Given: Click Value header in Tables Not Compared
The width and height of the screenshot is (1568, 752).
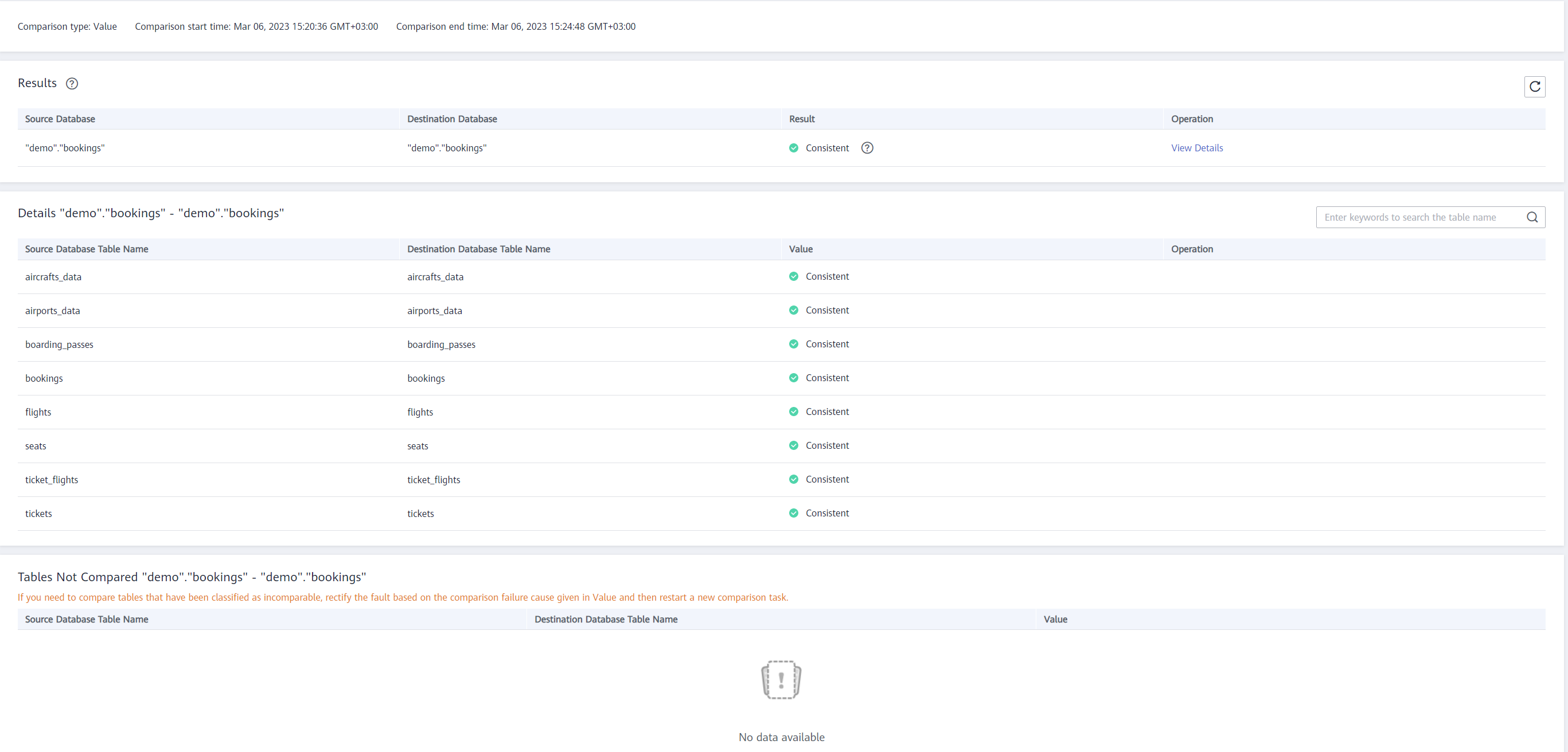Looking at the screenshot, I should 1055,619.
